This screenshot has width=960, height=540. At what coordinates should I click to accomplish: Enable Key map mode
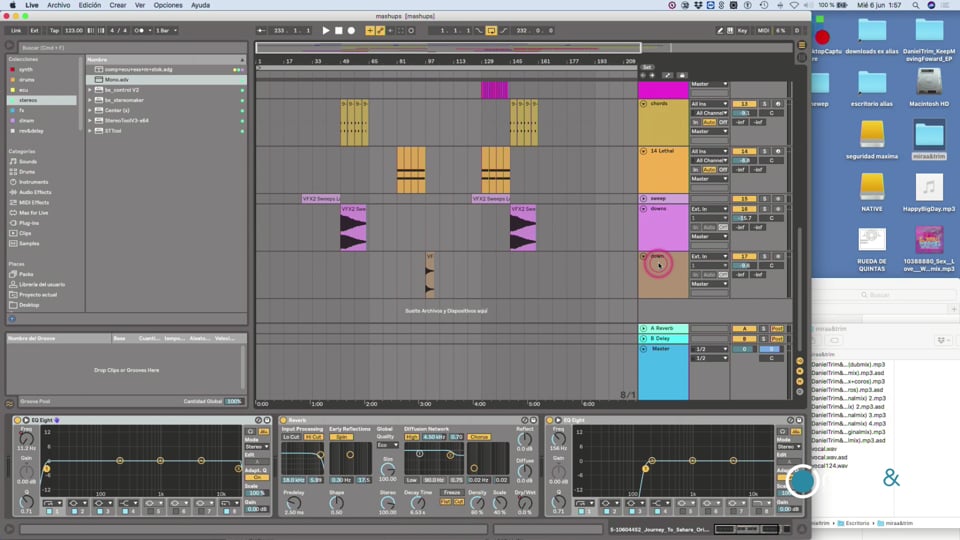point(742,30)
